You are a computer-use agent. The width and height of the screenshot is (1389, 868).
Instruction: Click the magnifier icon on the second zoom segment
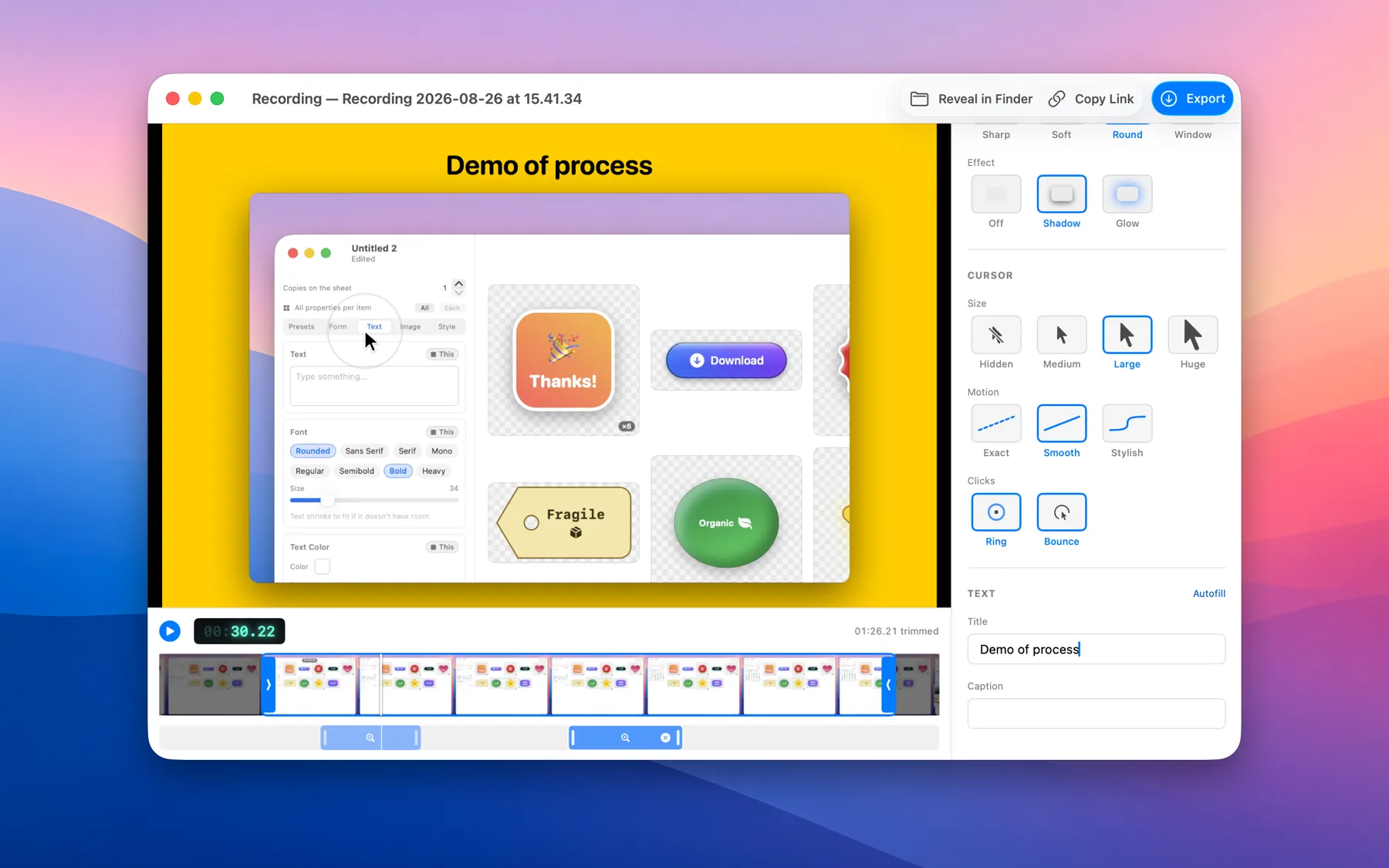tap(625, 738)
